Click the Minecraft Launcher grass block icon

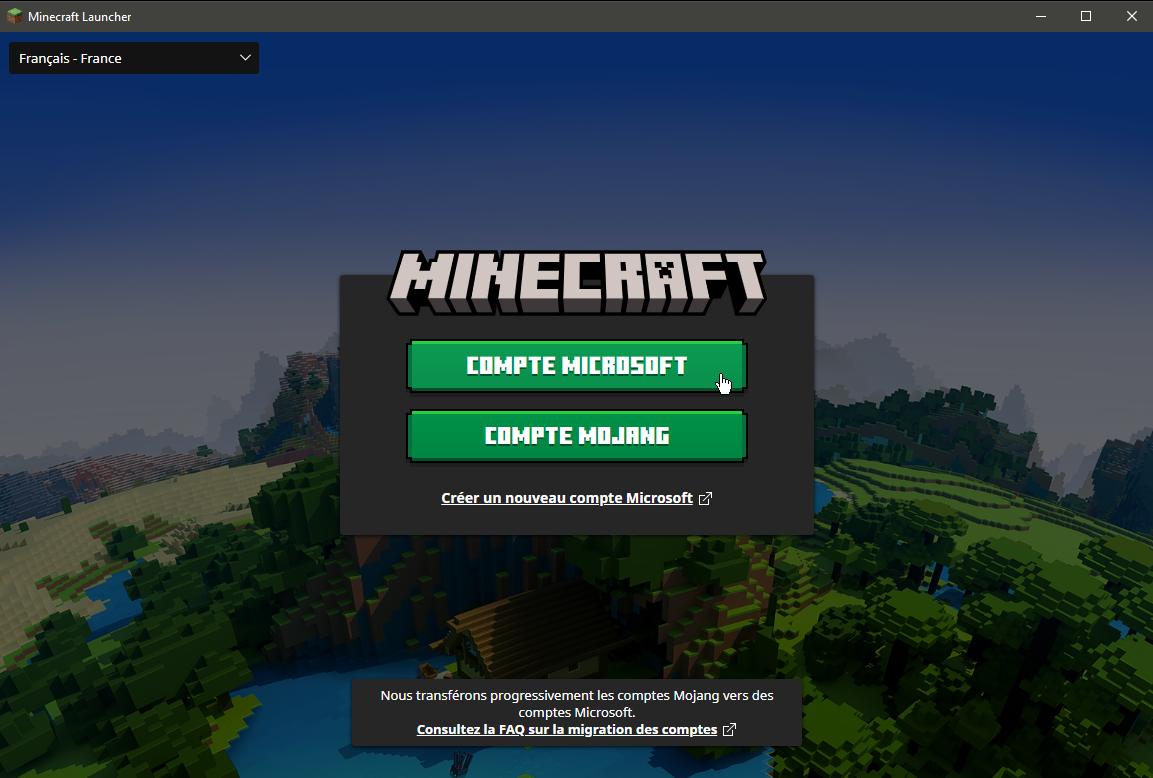(15, 16)
